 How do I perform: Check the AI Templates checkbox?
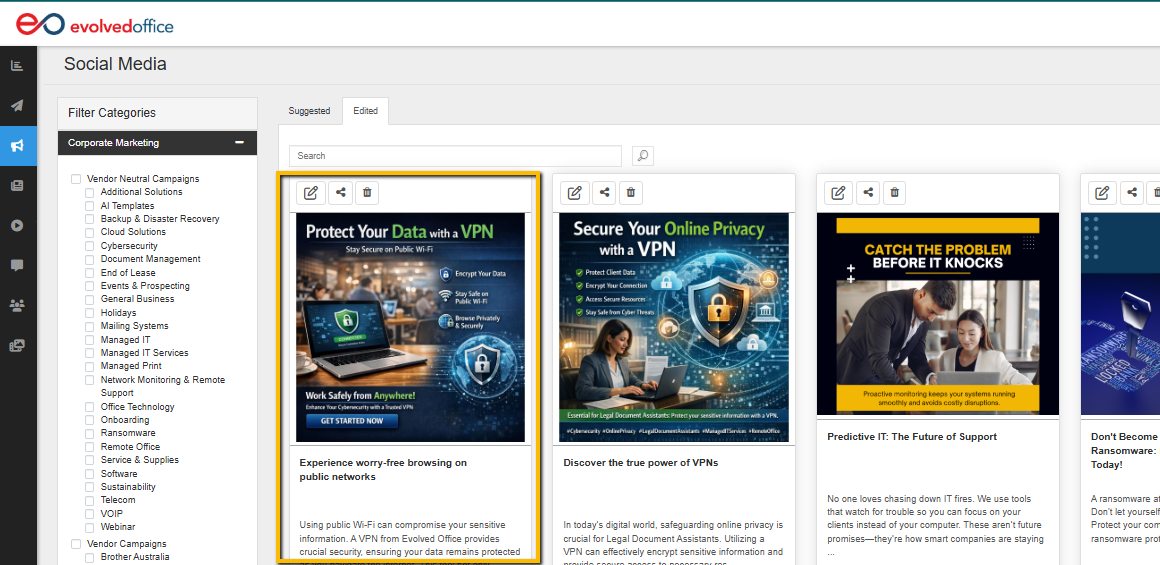click(x=90, y=206)
